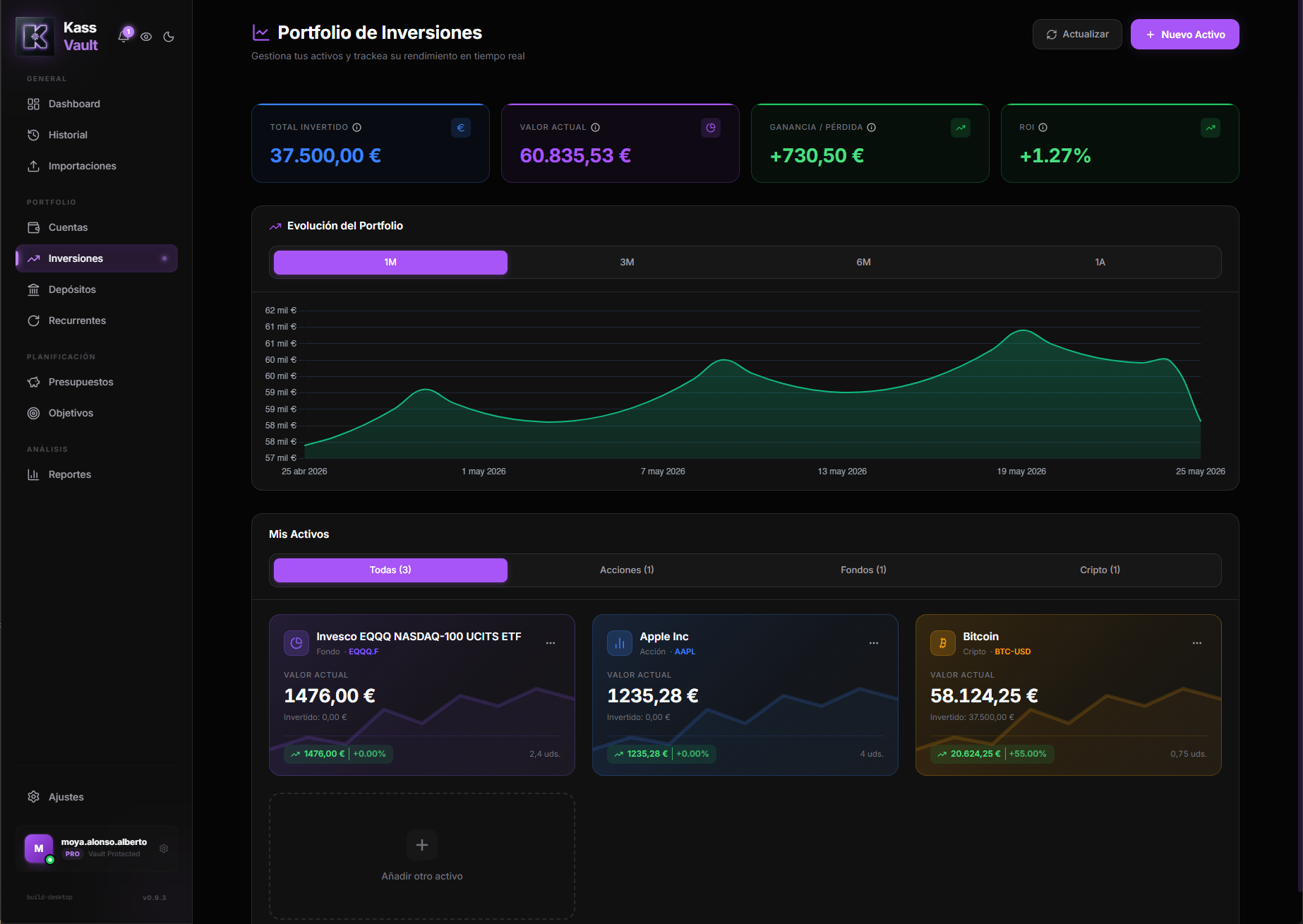1303x924 pixels.
Task: Expand the Invesco EQQQ card options menu
Action: point(551,643)
